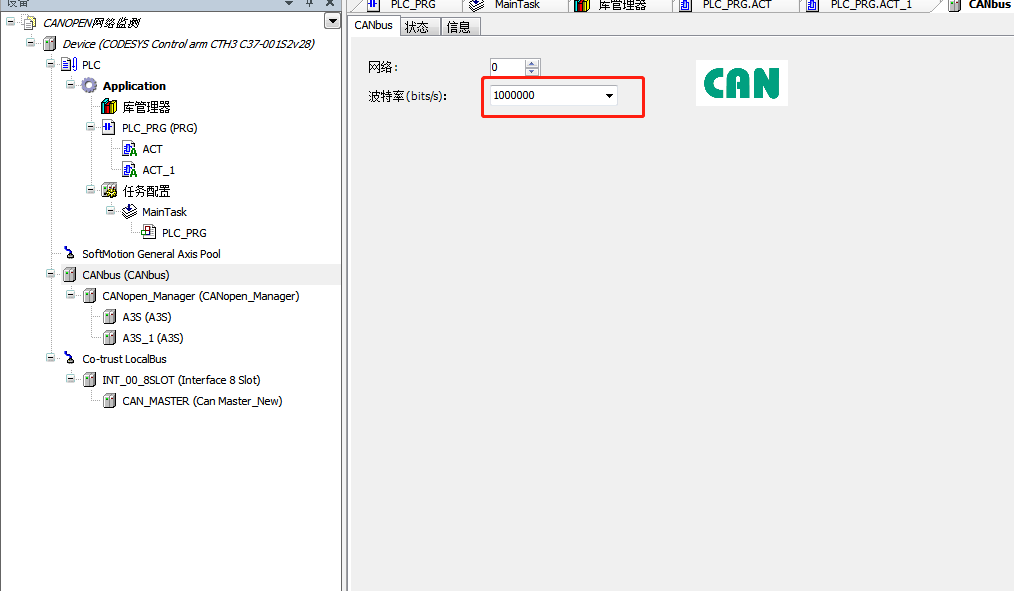The width and height of the screenshot is (1014, 591).
Task: Click the CANOPEN project root icon
Action: pos(29,23)
